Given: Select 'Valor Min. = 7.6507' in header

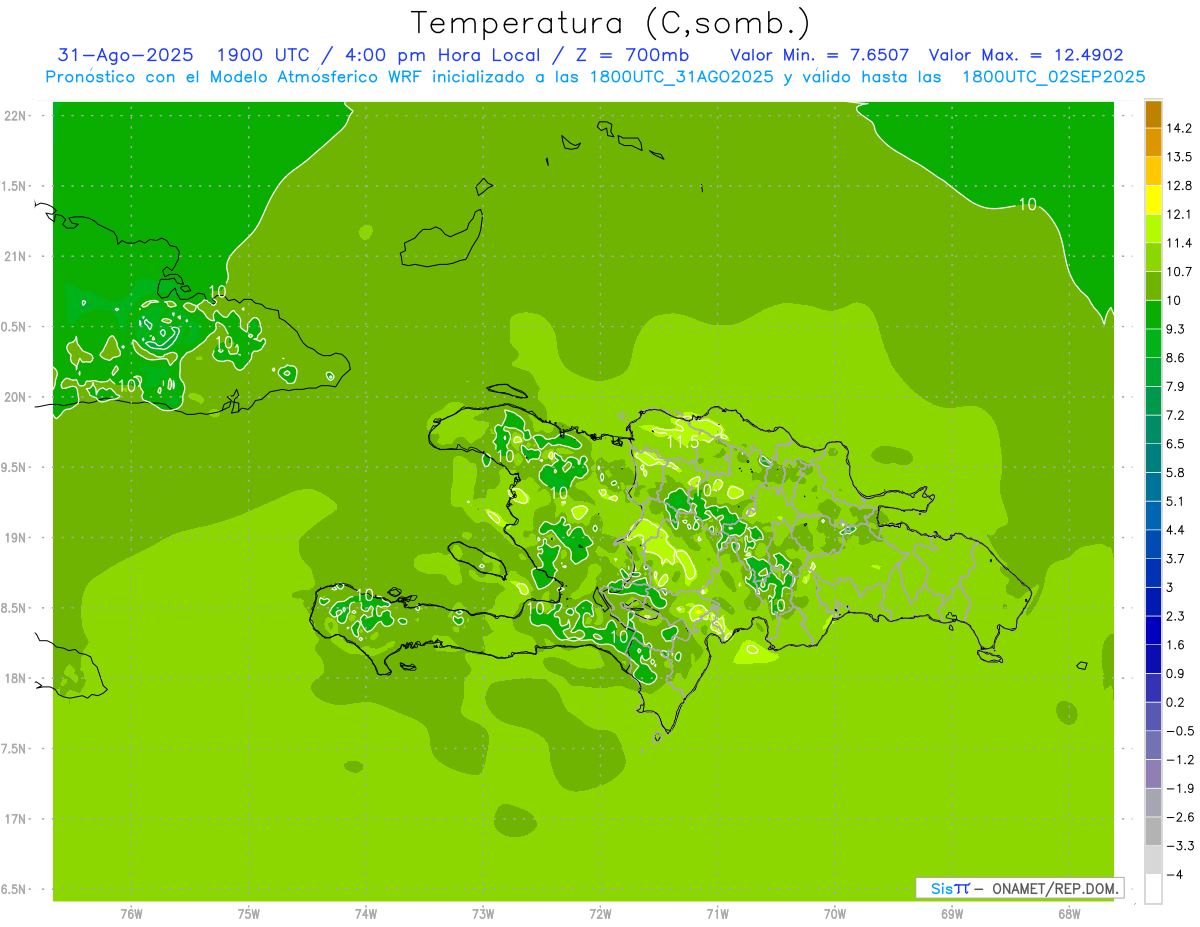Looking at the screenshot, I should (820, 55).
